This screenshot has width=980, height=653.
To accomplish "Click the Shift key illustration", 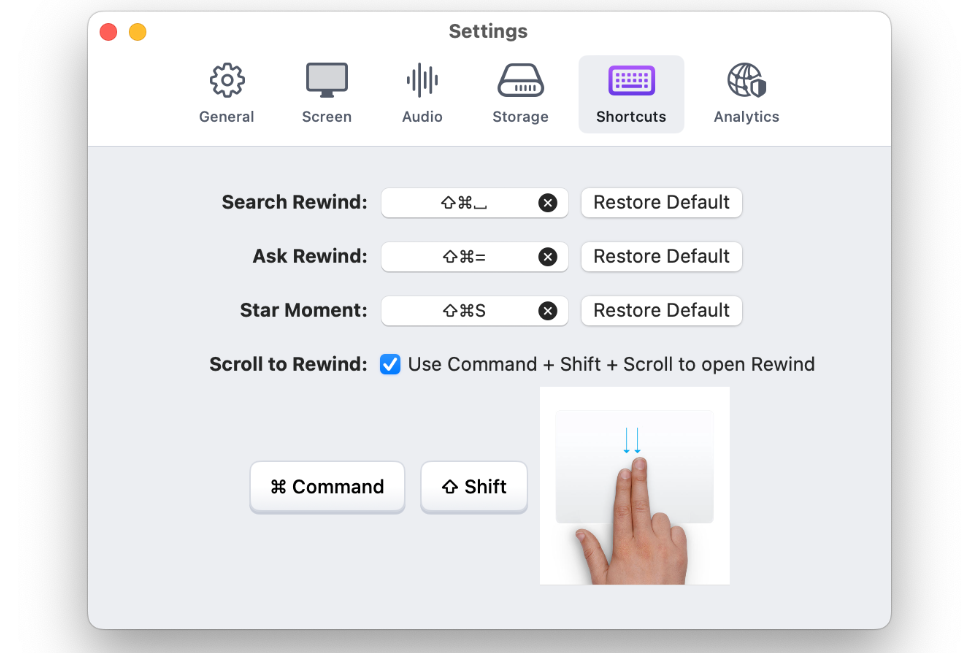I will coord(474,487).
